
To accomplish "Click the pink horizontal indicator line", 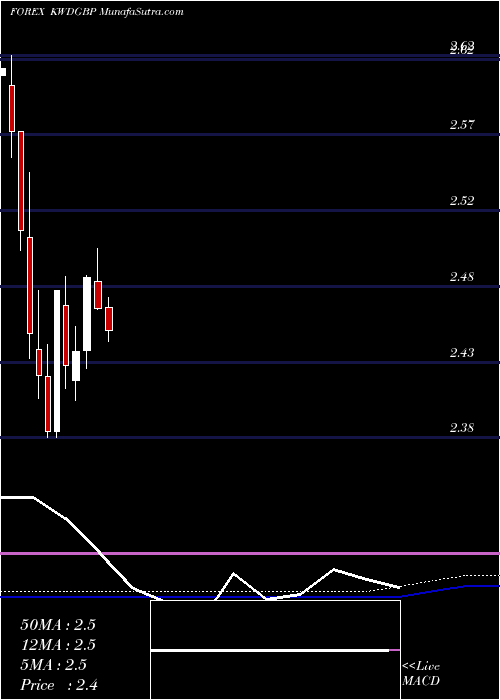I will 250,554.
